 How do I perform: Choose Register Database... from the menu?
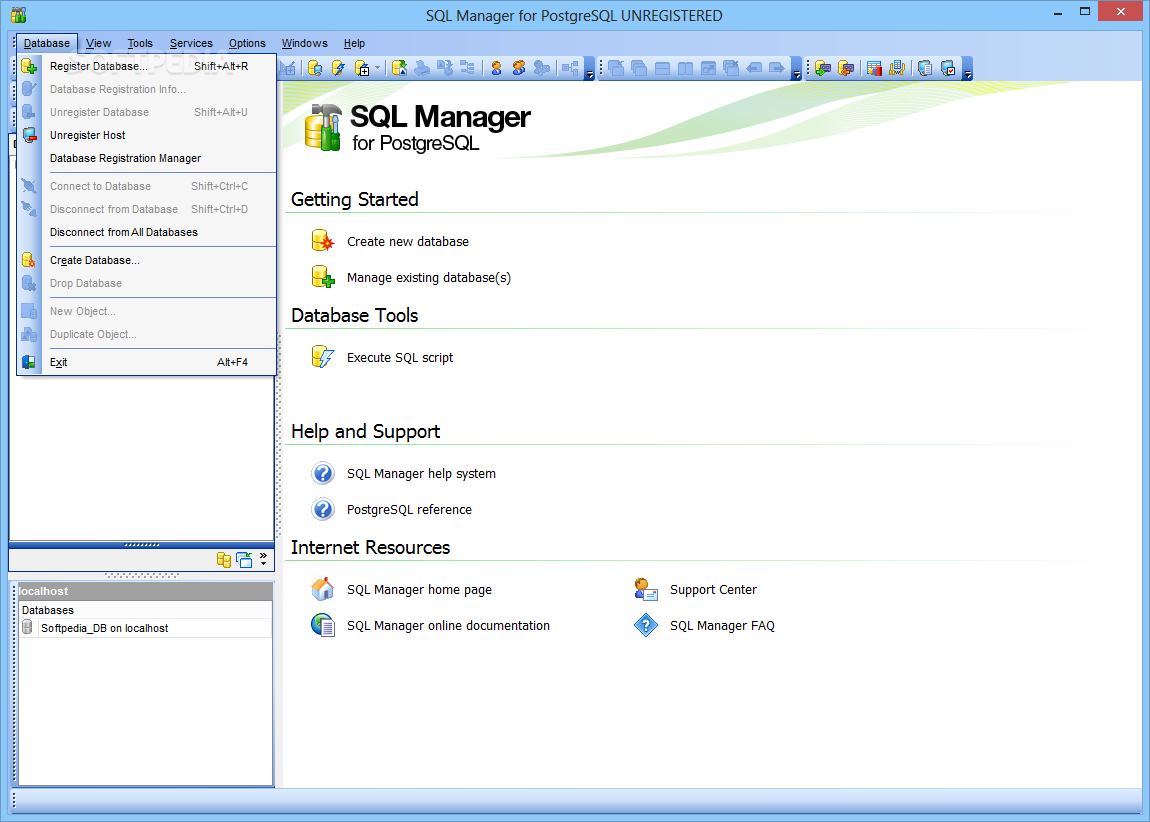click(x=147, y=66)
